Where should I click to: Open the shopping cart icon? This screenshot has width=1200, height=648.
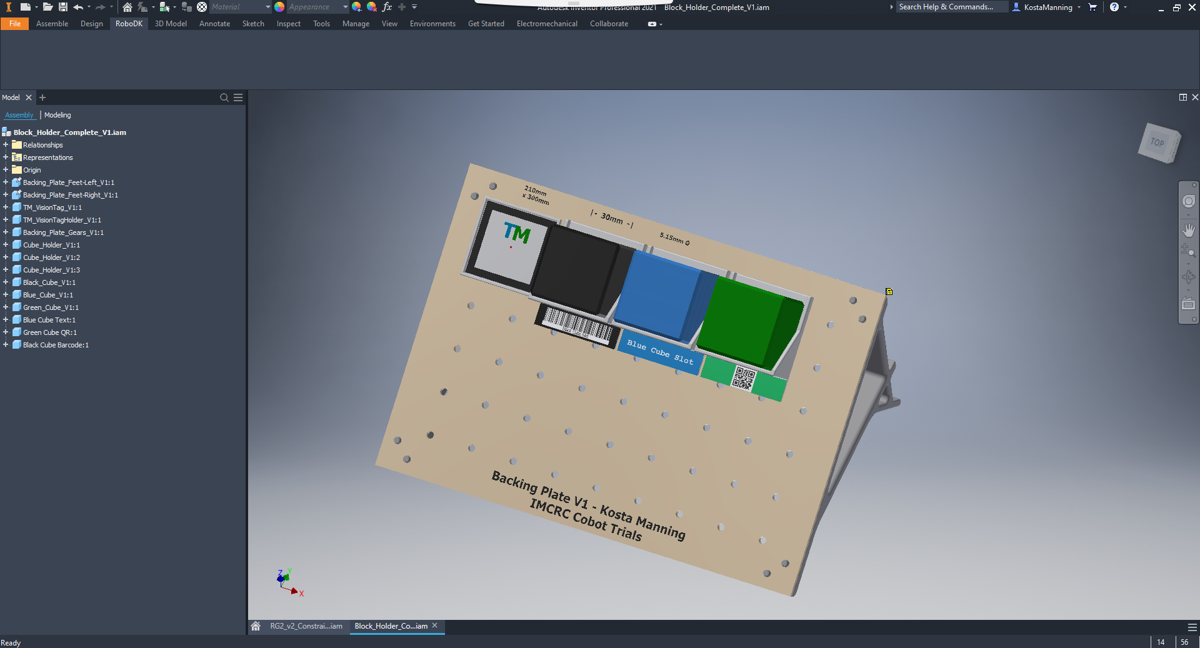1092,7
